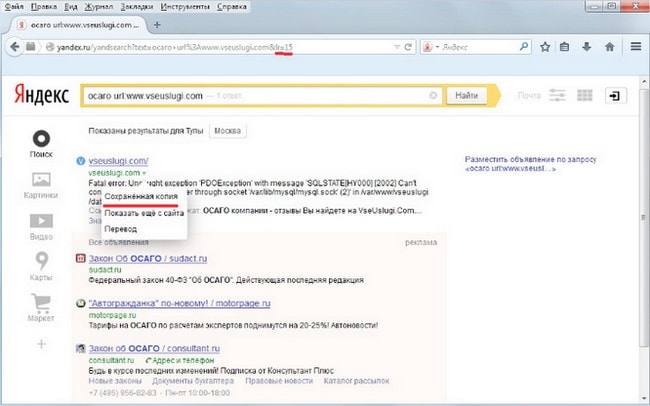Open the Firefox hamburger menu

point(636,46)
